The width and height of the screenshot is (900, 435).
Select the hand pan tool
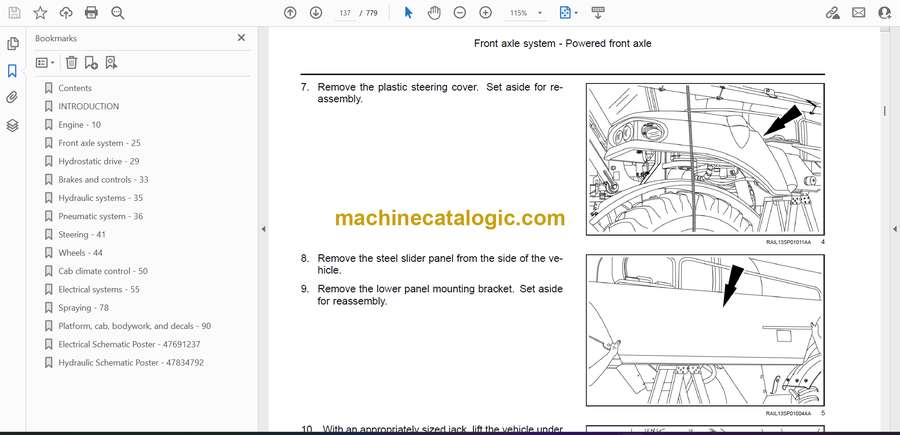tap(434, 13)
